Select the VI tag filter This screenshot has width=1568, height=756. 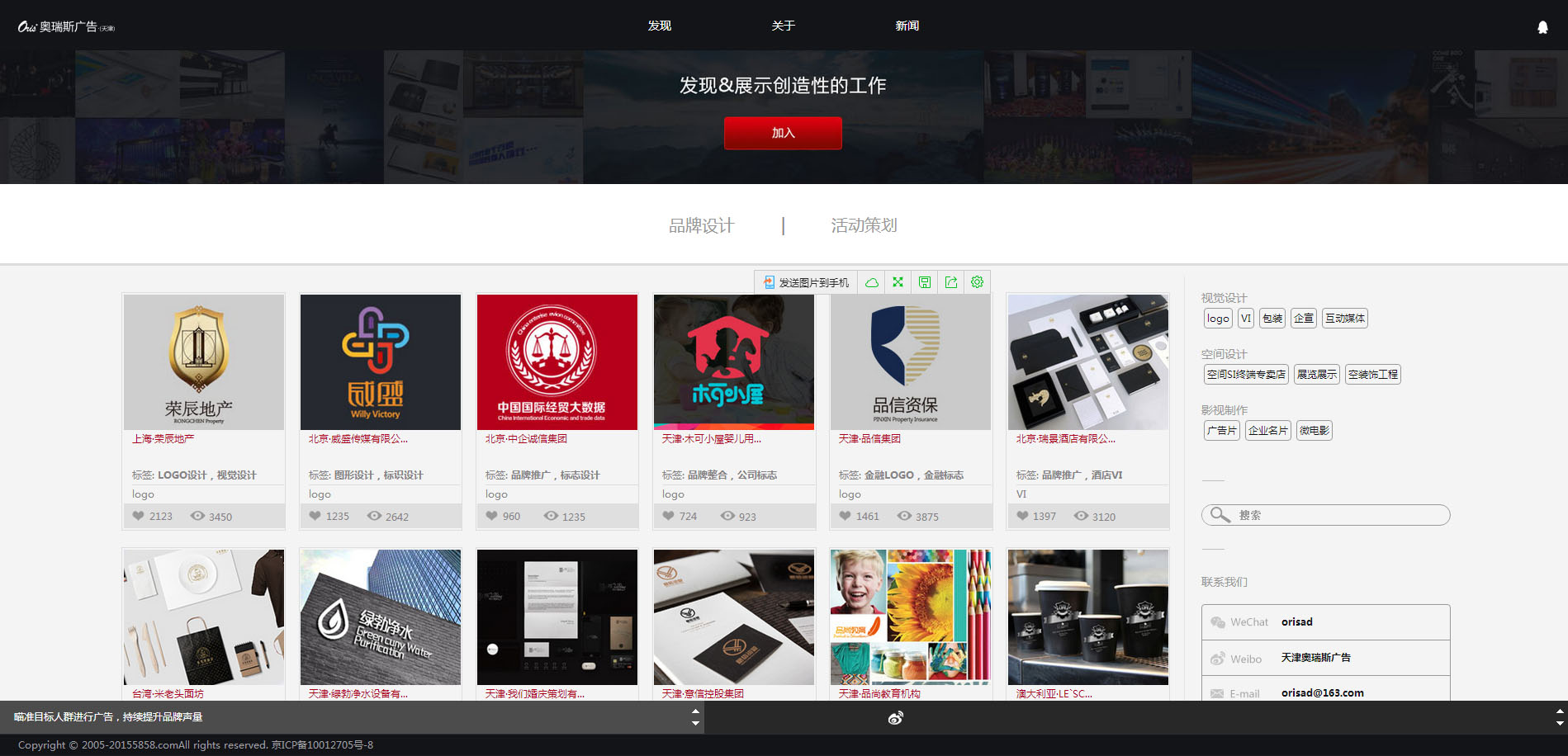pyautogui.click(x=1246, y=319)
